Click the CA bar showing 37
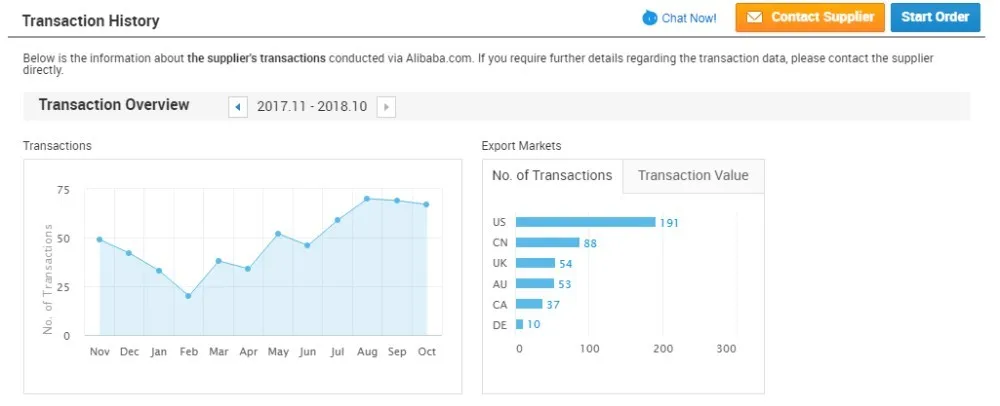The height and width of the screenshot is (406, 1000). 529,304
